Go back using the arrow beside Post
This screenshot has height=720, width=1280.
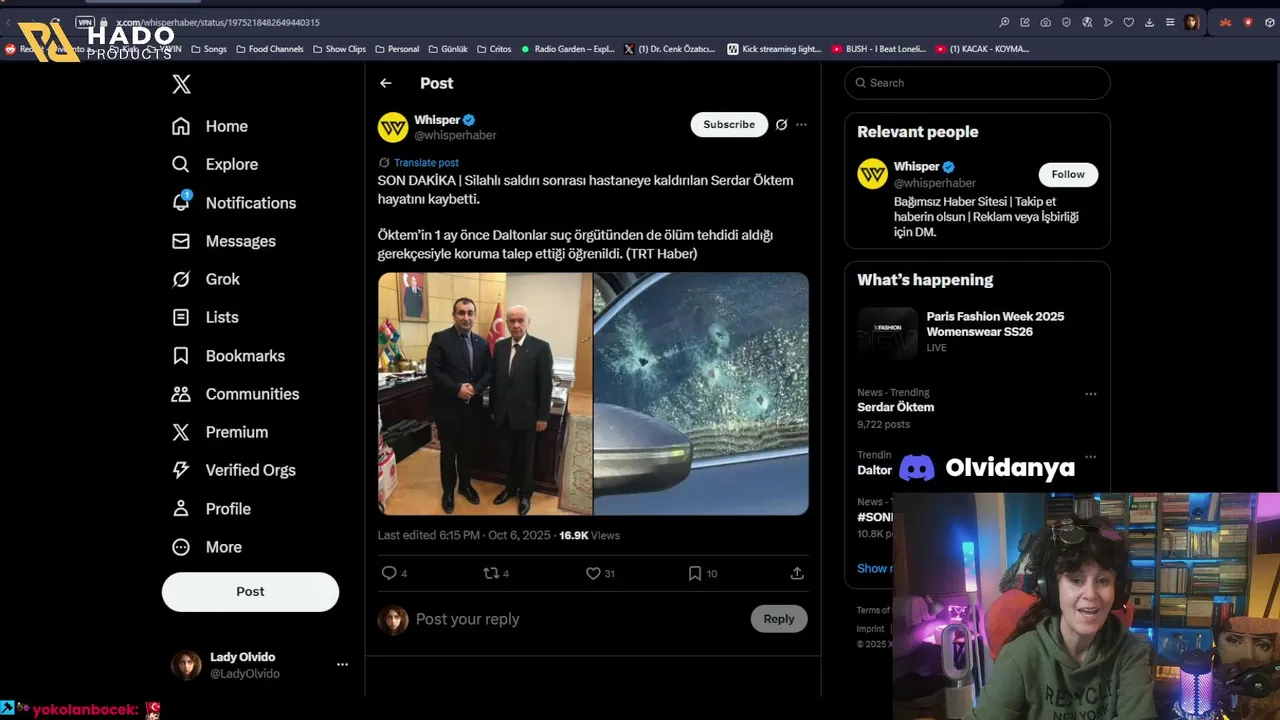click(x=386, y=83)
